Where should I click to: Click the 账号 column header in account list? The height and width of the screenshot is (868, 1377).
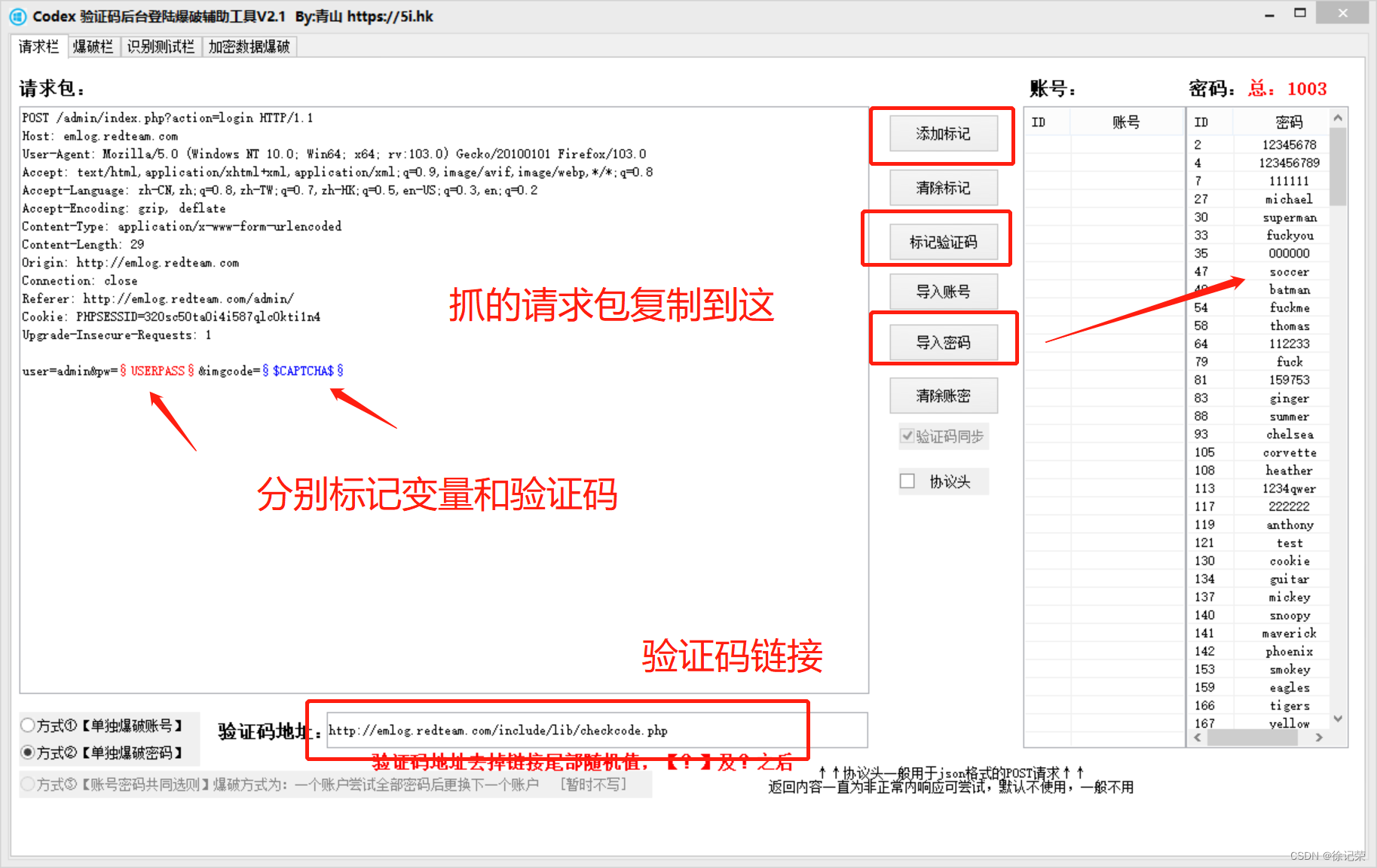point(1127,122)
